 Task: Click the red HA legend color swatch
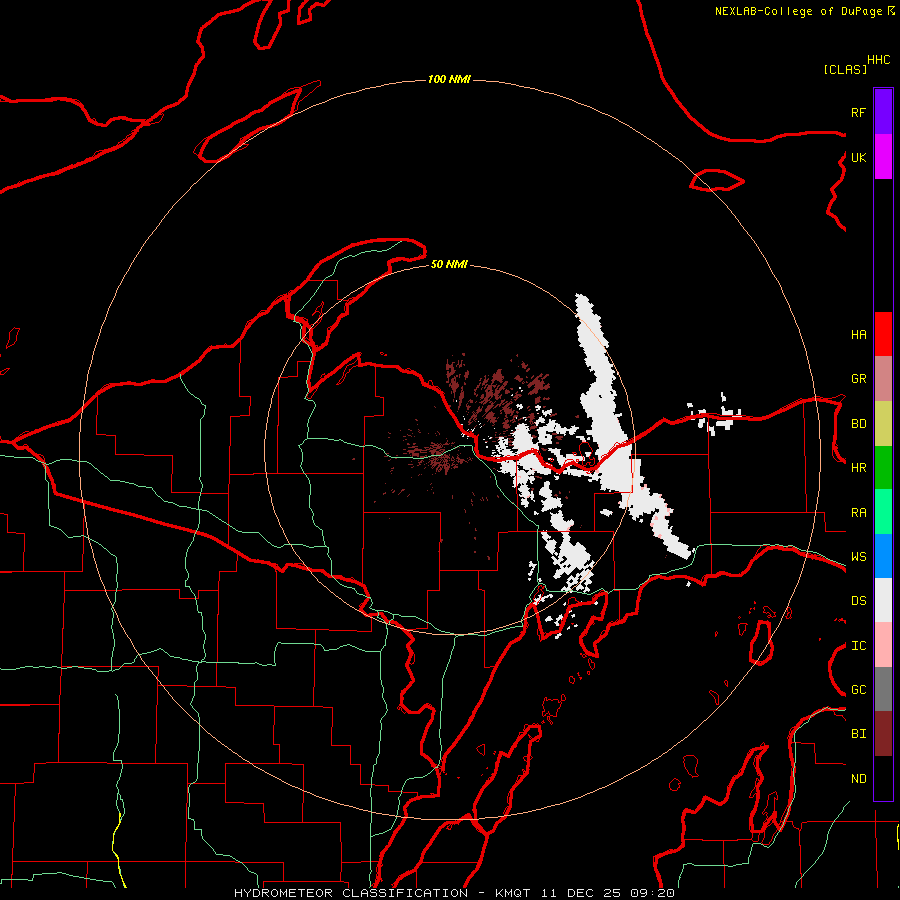click(x=883, y=334)
